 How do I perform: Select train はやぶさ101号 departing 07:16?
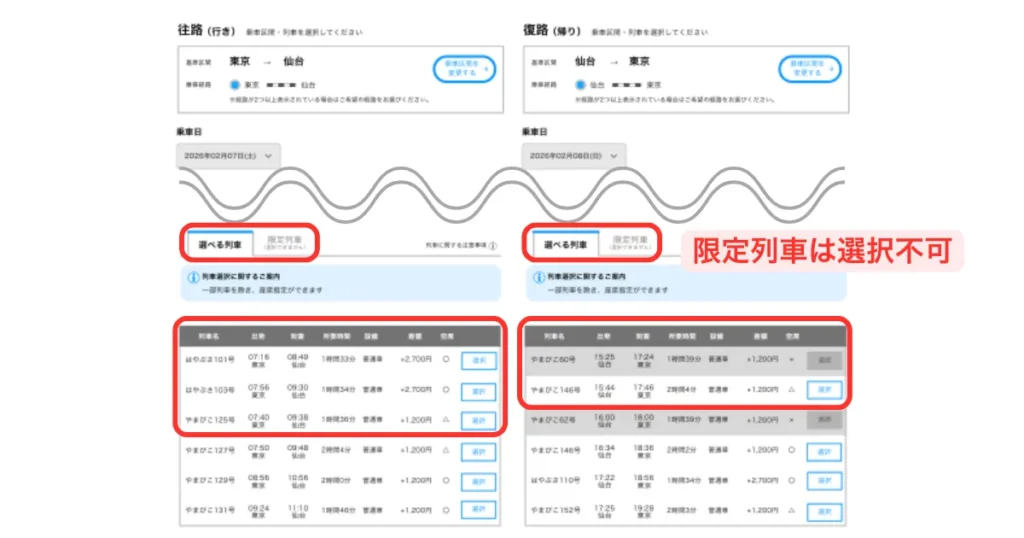[x=479, y=360]
